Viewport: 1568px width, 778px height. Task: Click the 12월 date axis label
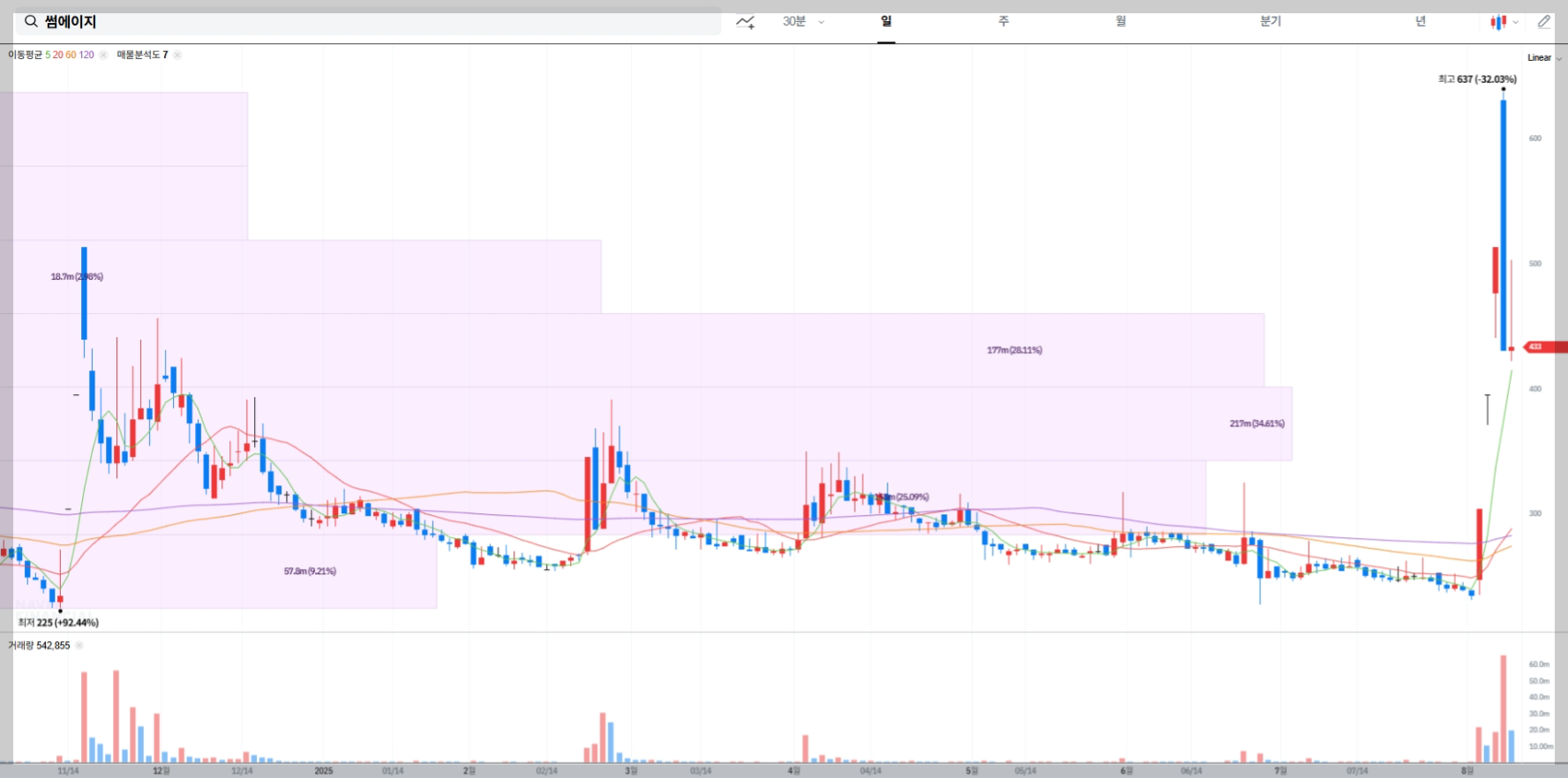161,771
